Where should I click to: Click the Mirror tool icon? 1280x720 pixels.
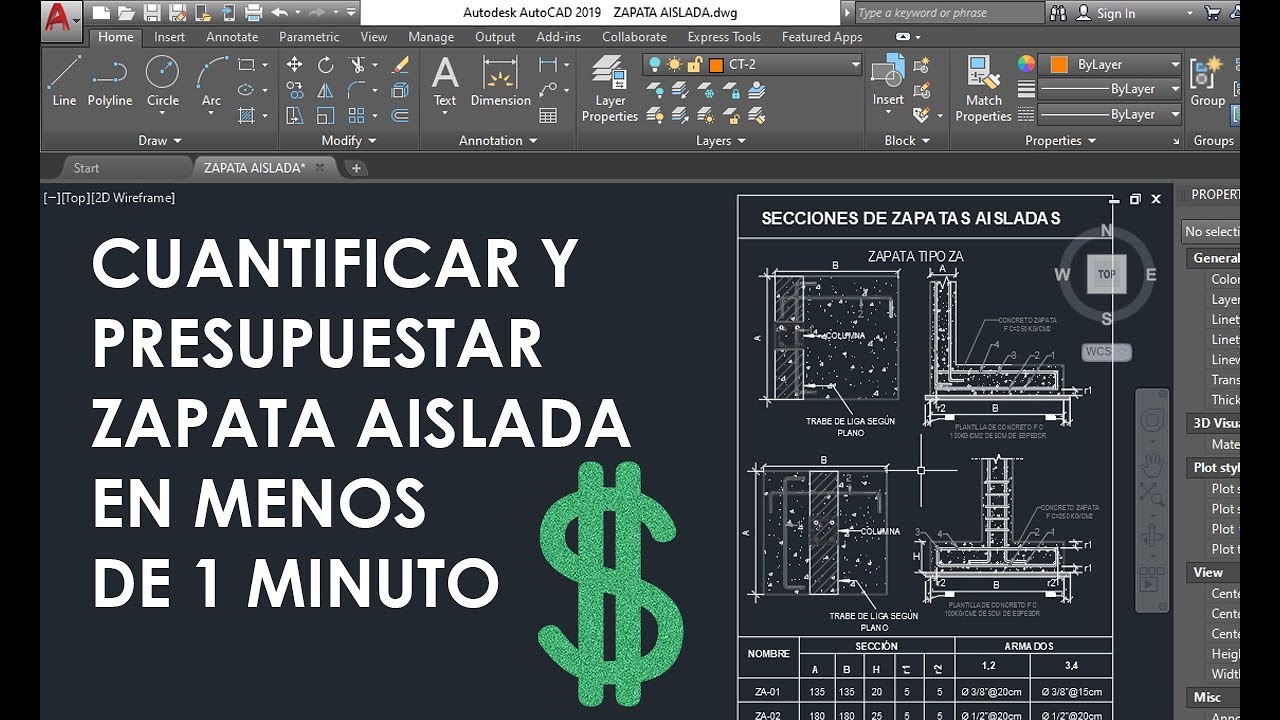(x=325, y=90)
